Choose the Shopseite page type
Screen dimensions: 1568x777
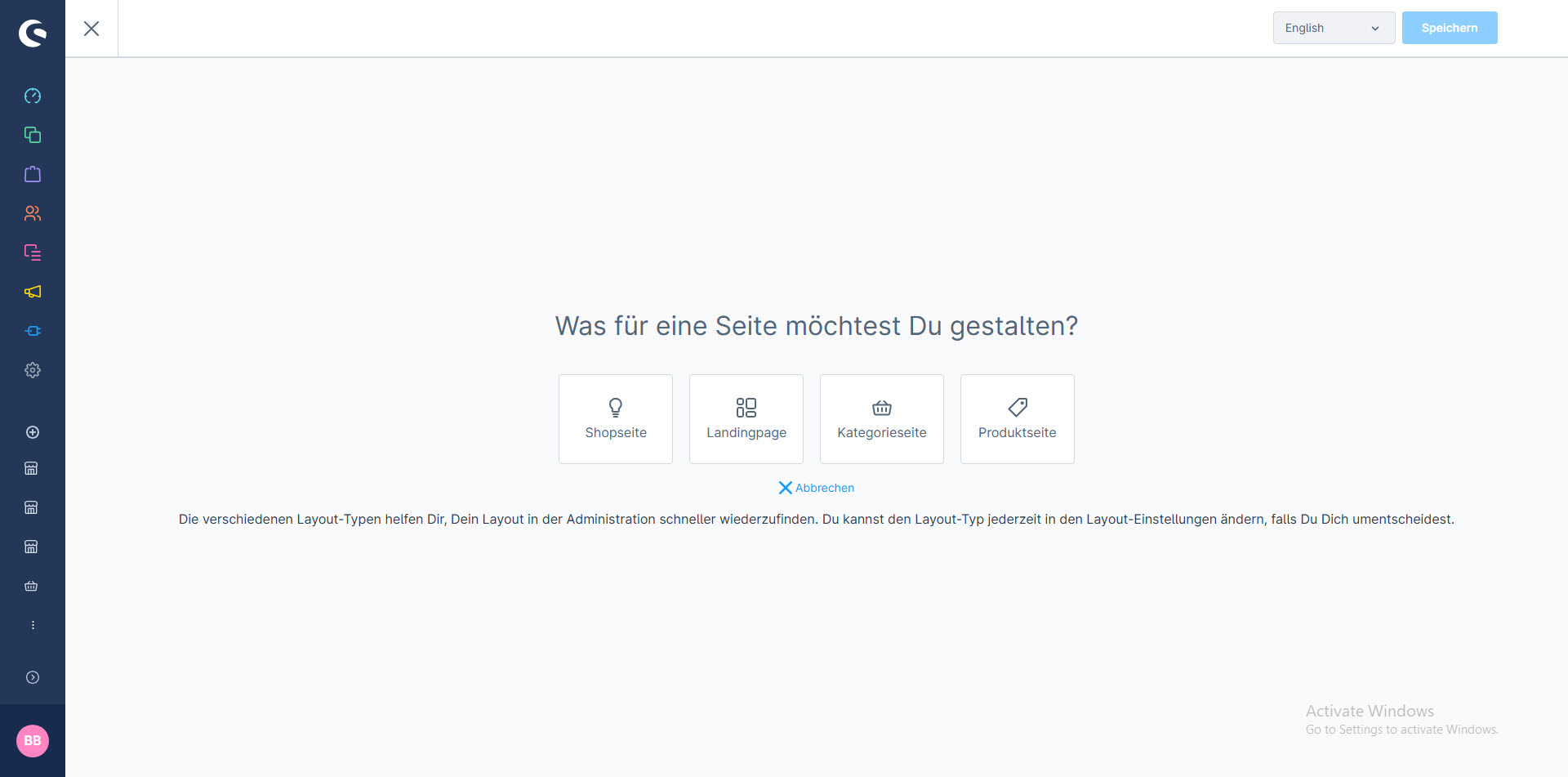616,419
